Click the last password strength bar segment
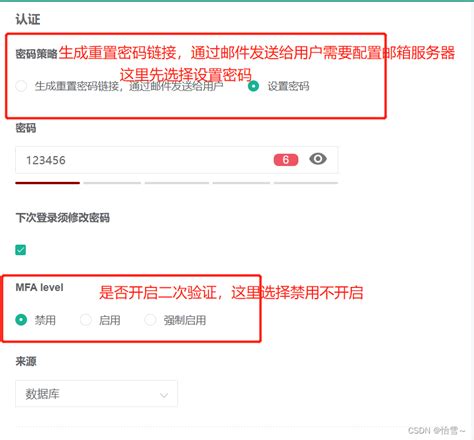The image size is (474, 440). (x=306, y=183)
